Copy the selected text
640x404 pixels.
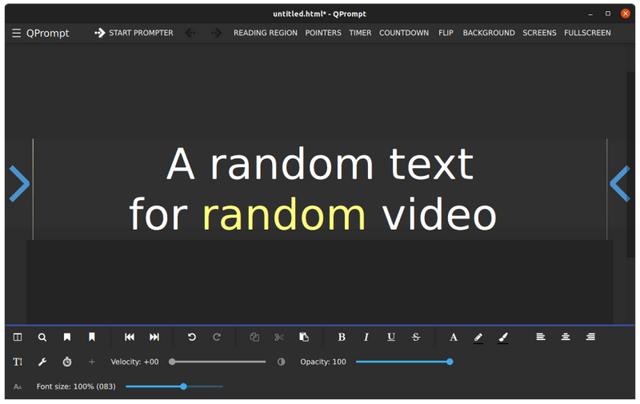[x=254, y=337]
